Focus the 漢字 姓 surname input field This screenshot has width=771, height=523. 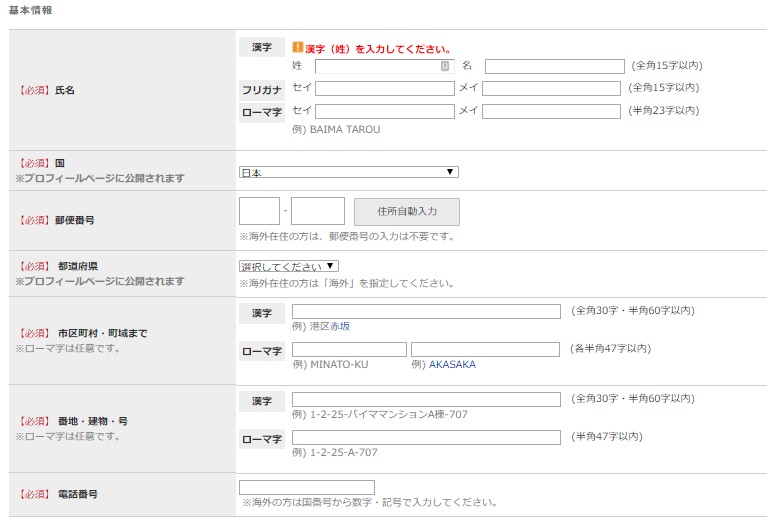point(376,66)
